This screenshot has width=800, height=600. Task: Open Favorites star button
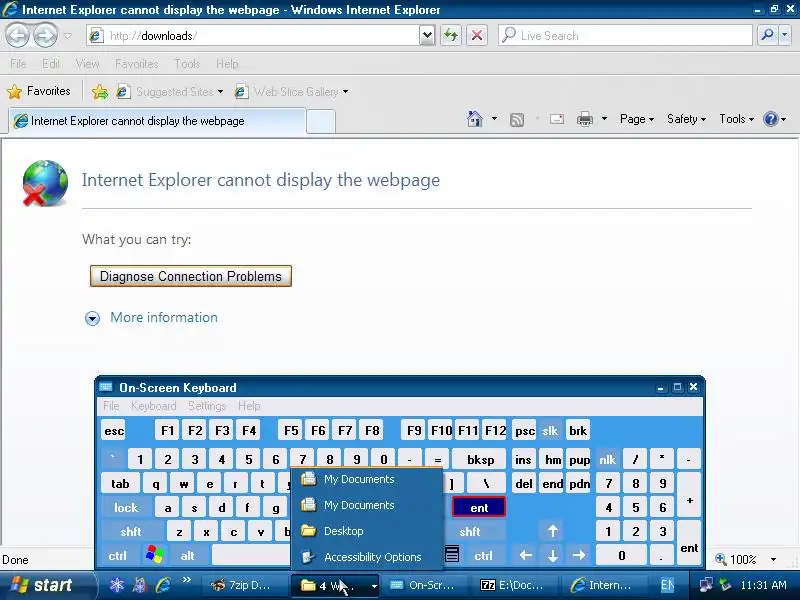pyautogui.click(x=39, y=91)
